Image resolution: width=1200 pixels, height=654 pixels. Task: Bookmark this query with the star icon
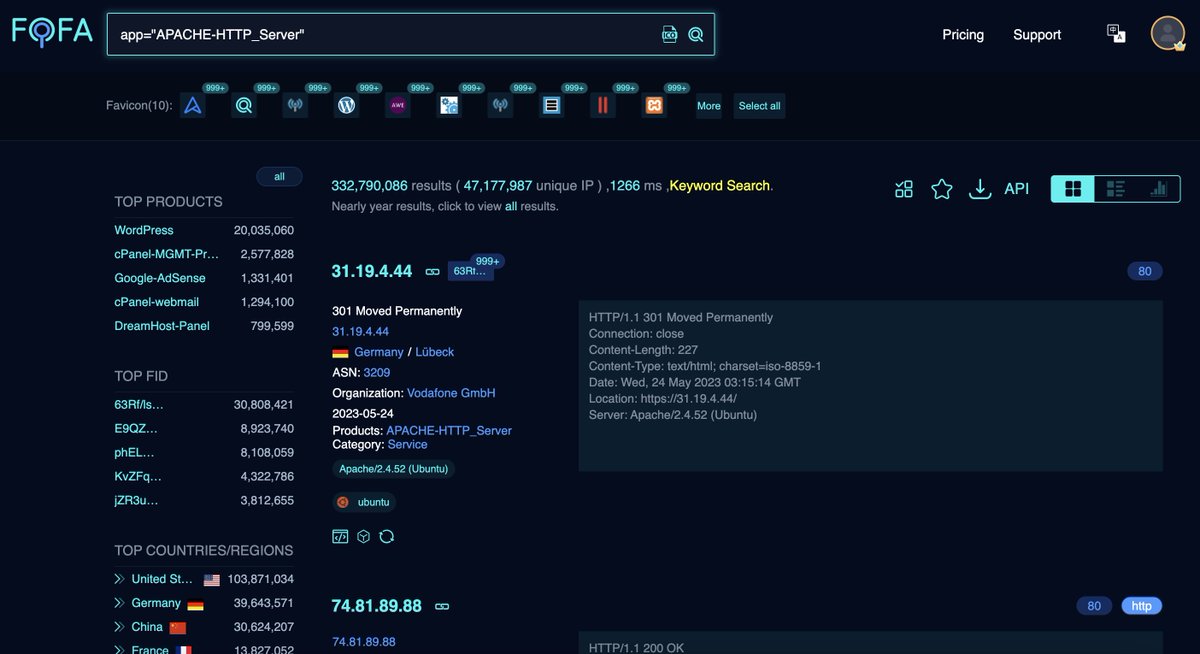point(942,189)
